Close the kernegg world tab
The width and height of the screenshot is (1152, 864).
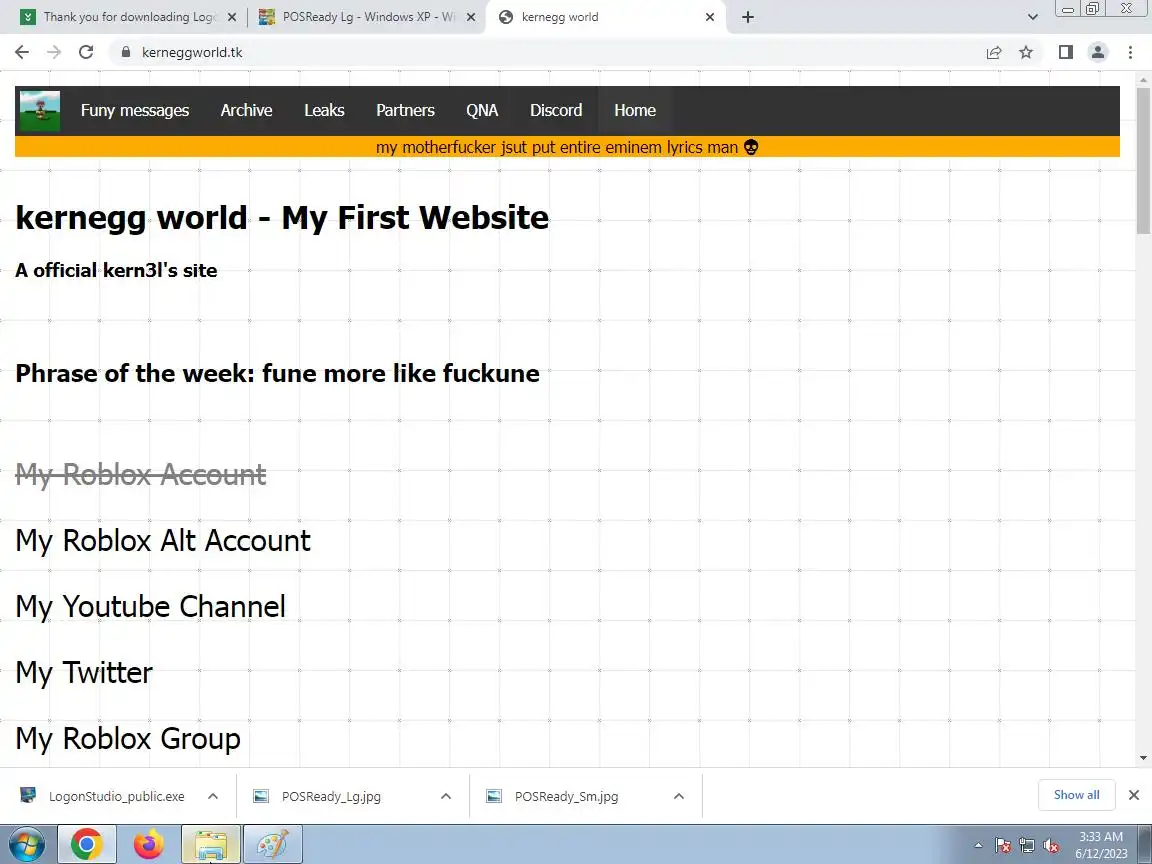710,17
